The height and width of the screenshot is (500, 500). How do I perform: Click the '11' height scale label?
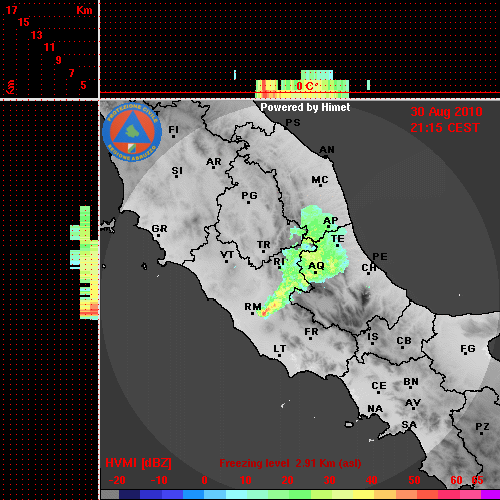coord(49,47)
